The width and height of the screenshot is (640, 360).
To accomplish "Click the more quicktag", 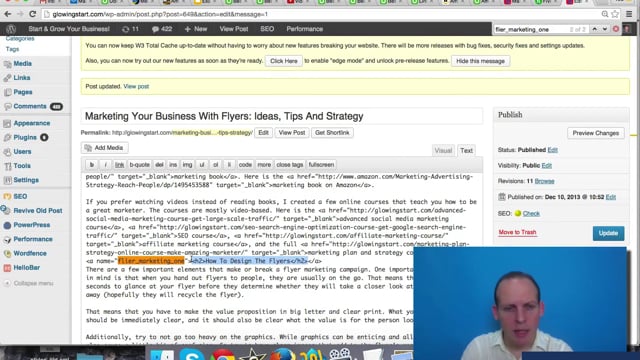I will (264, 165).
